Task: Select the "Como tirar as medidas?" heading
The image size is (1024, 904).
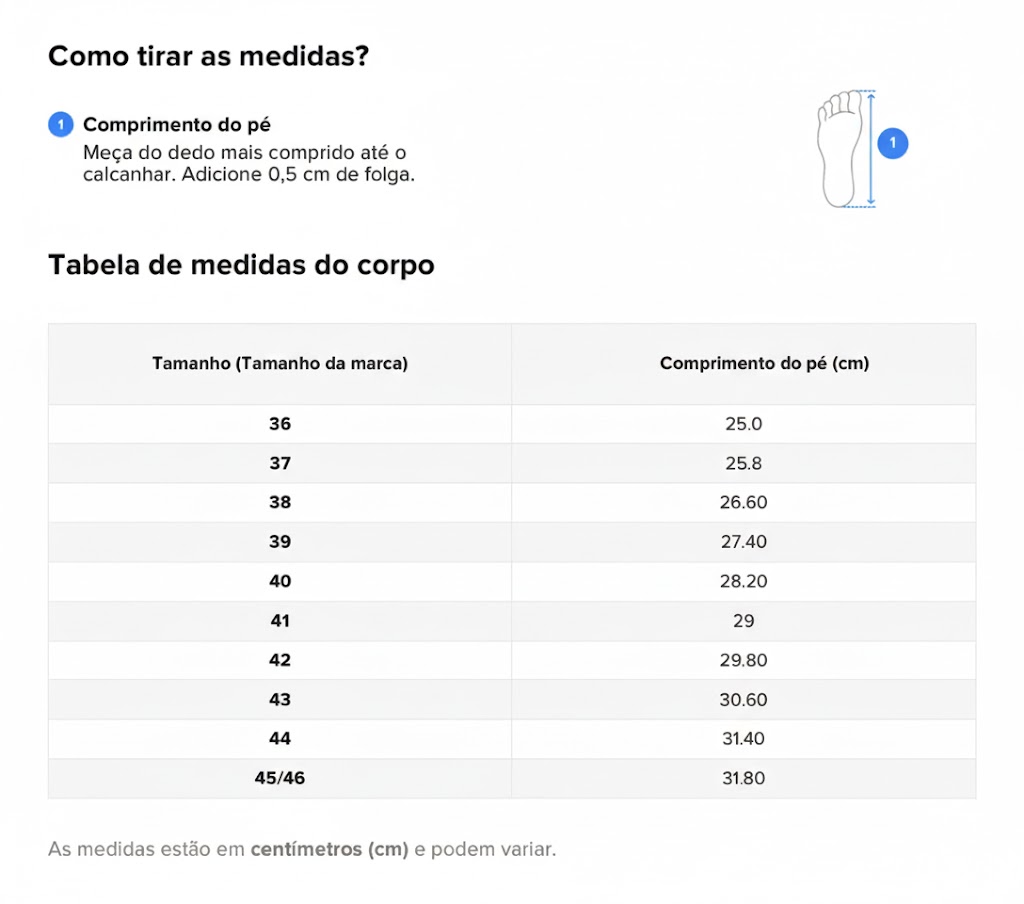Action: point(208,56)
